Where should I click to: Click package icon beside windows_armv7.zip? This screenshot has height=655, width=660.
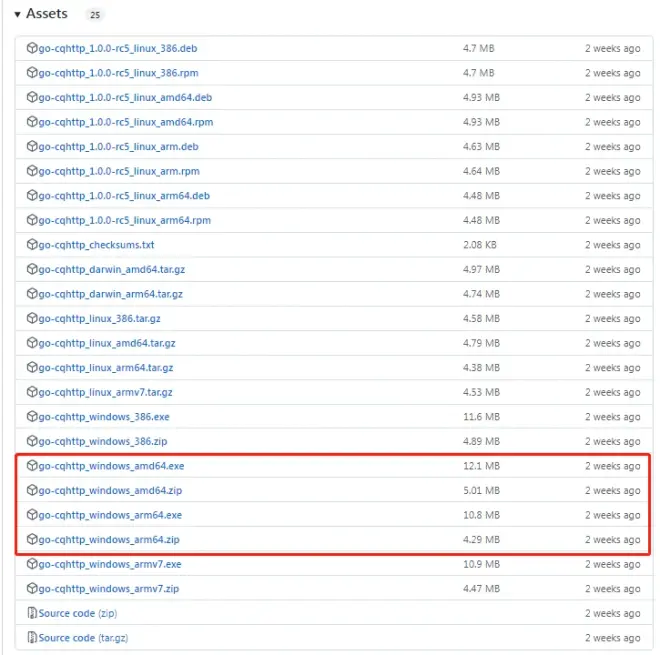(32, 588)
